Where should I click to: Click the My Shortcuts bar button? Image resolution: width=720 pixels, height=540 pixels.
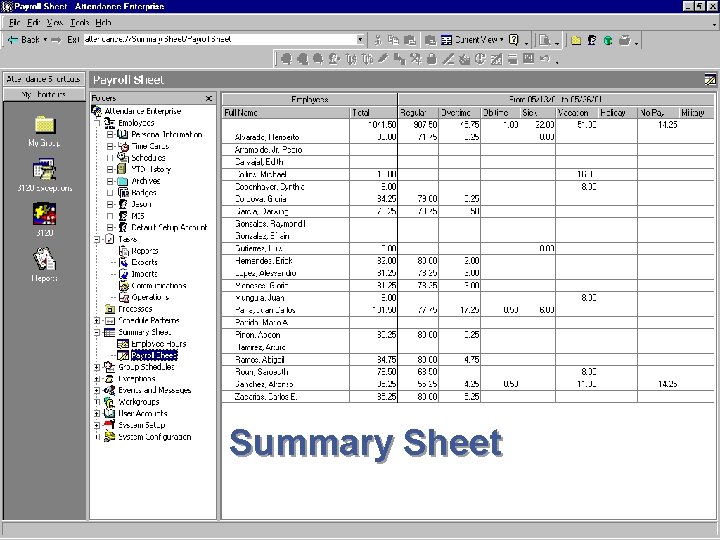44,94
